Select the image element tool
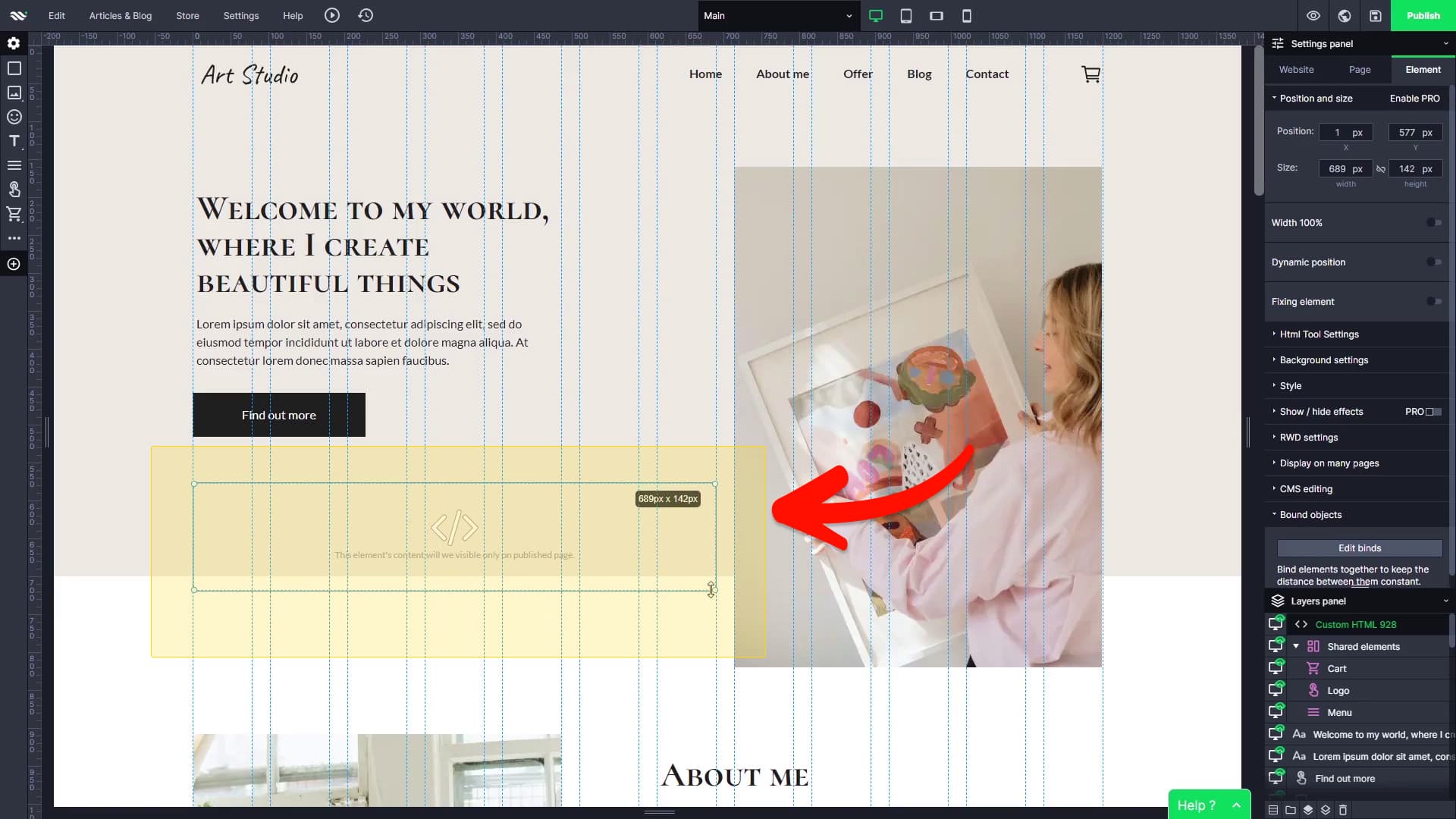Screen dimensions: 1456x819 (14, 93)
